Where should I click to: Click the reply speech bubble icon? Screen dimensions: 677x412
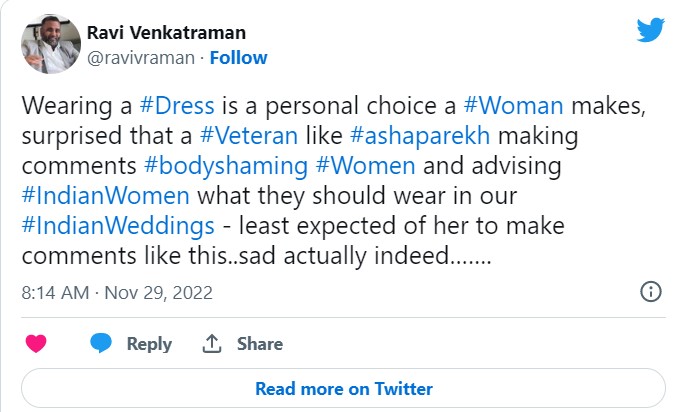point(100,343)
